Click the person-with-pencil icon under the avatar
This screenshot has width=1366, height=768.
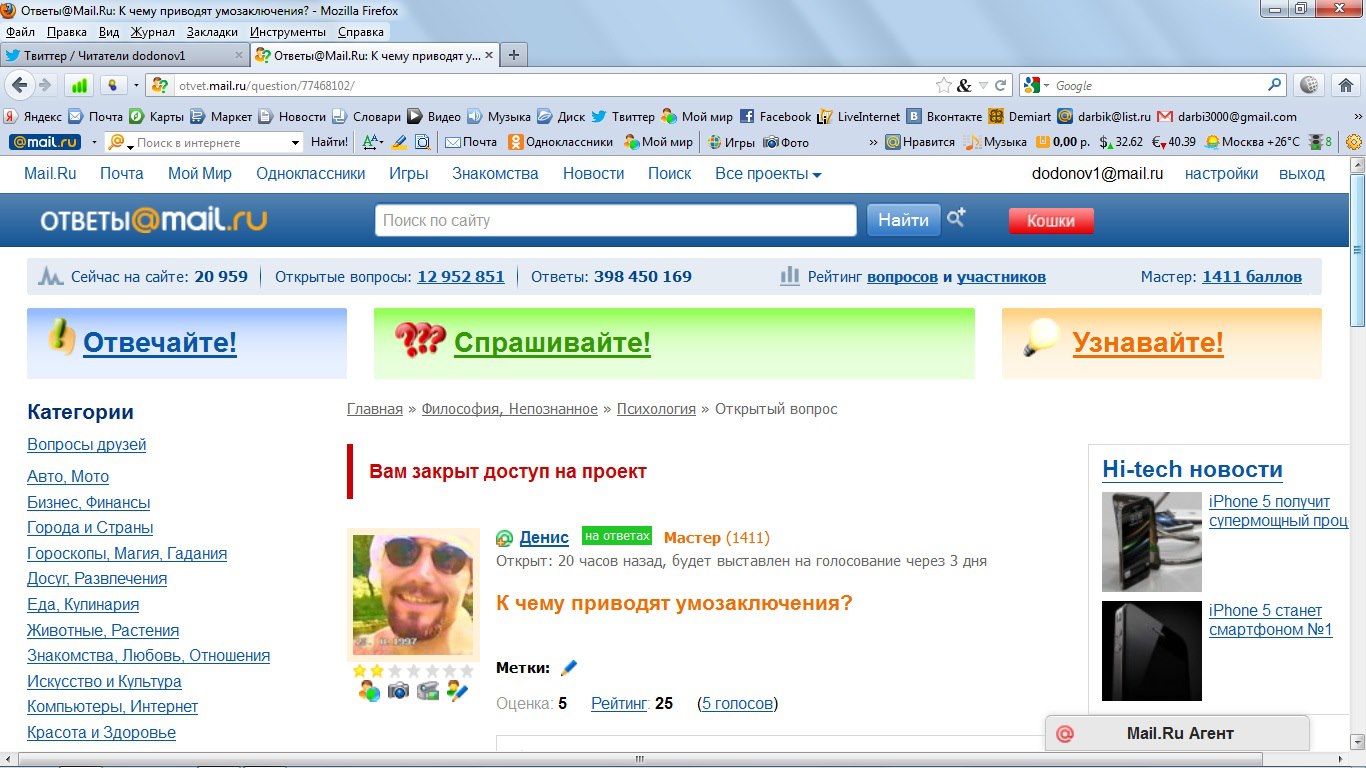458,690
